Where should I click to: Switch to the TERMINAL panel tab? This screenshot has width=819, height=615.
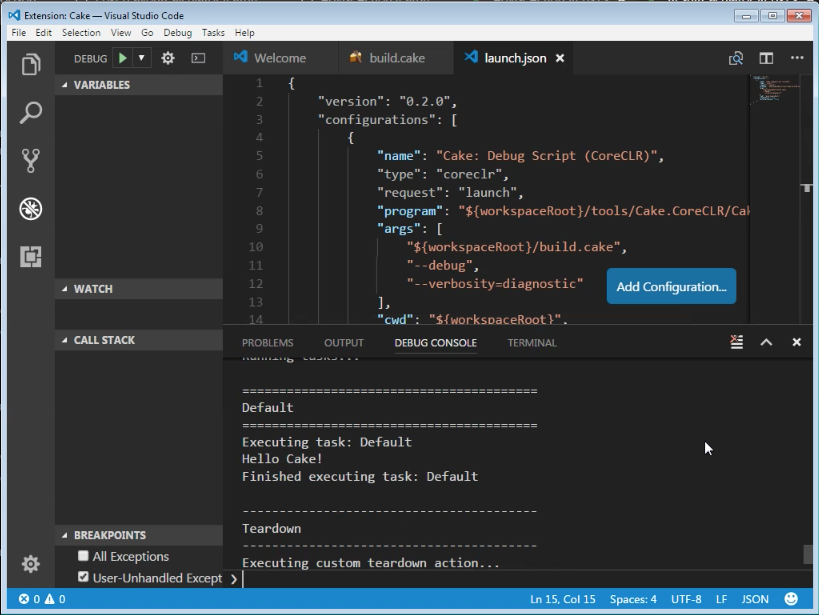tap(532, 343)
